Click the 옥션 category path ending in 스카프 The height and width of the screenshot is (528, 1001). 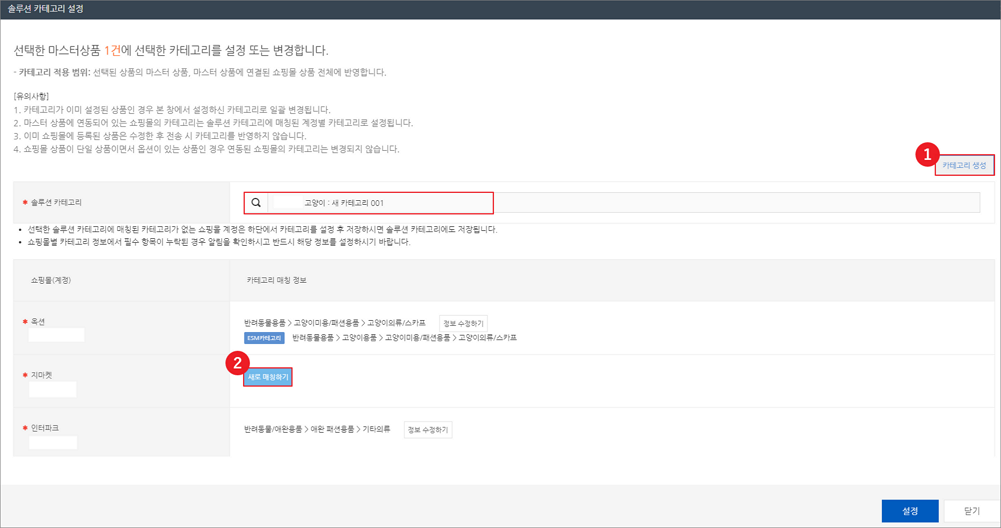pos(334,324)
